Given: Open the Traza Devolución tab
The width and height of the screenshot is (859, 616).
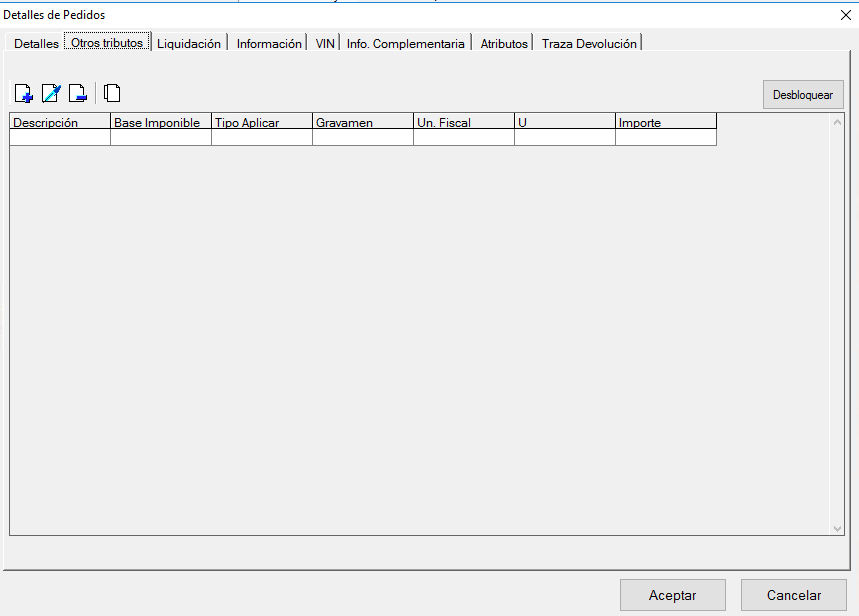Looking at the screenshot, I should click(x=589, y=44).
